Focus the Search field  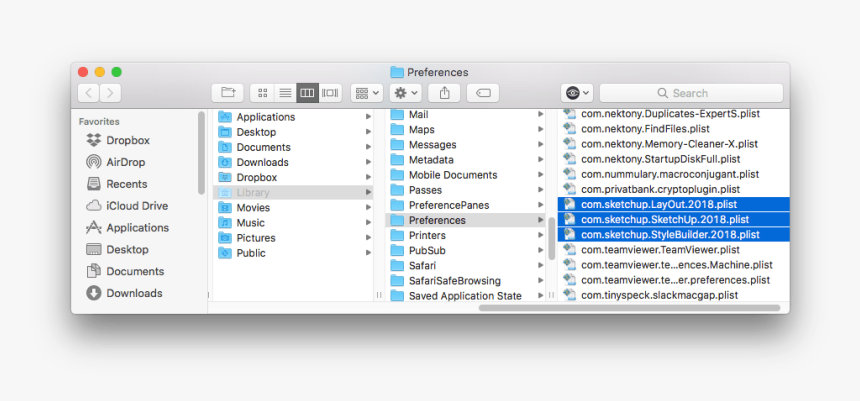click(691, 93)
